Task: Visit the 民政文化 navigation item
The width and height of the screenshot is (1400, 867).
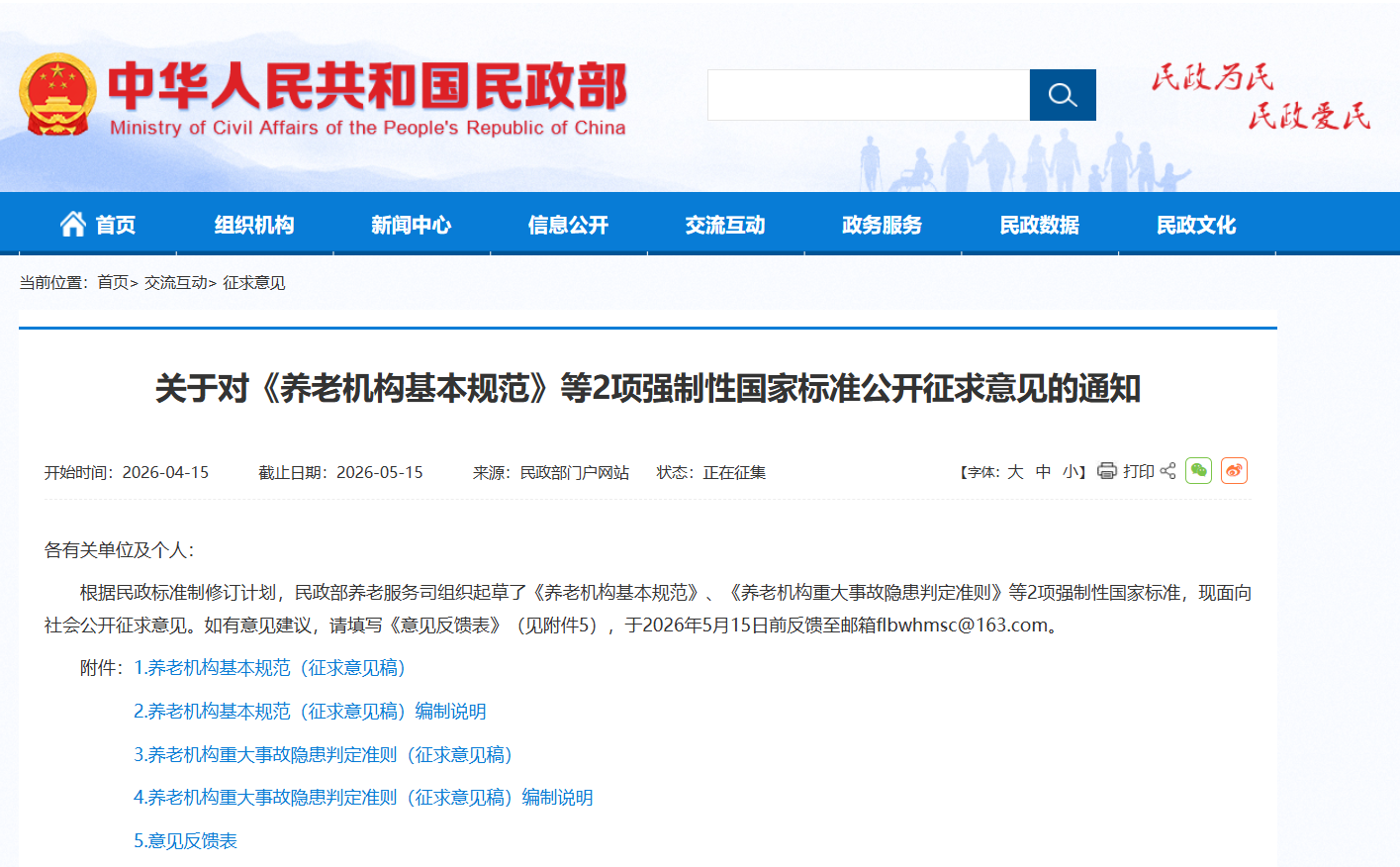Action: pyautogui.click(x=1197, y=225)
